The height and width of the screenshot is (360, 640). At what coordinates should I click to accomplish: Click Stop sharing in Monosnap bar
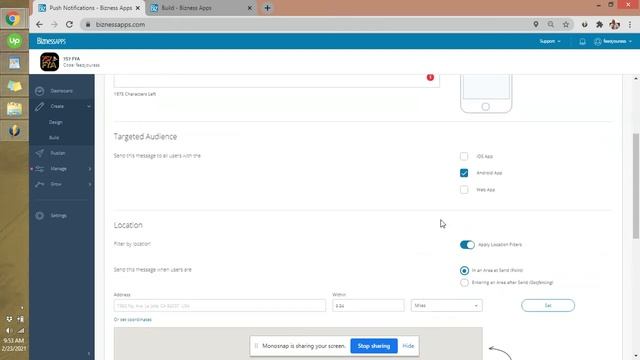pos(373,346)
